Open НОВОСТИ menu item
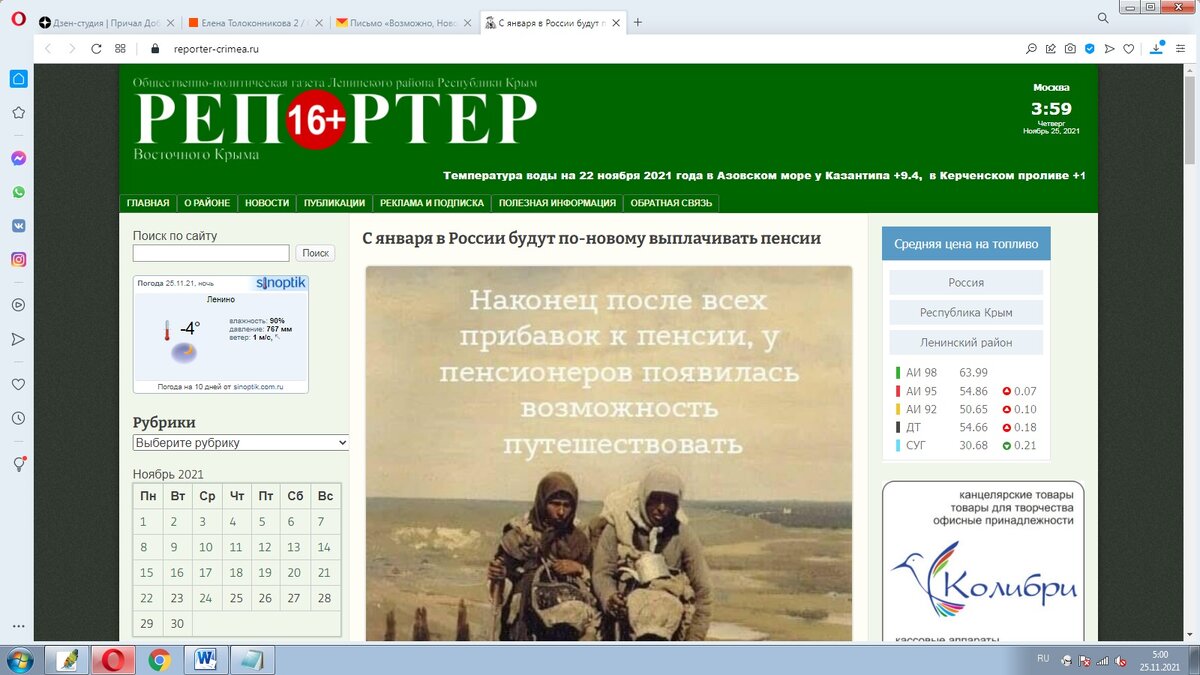The height and width of the screenshot is (675, 1200). click(267, 203)
